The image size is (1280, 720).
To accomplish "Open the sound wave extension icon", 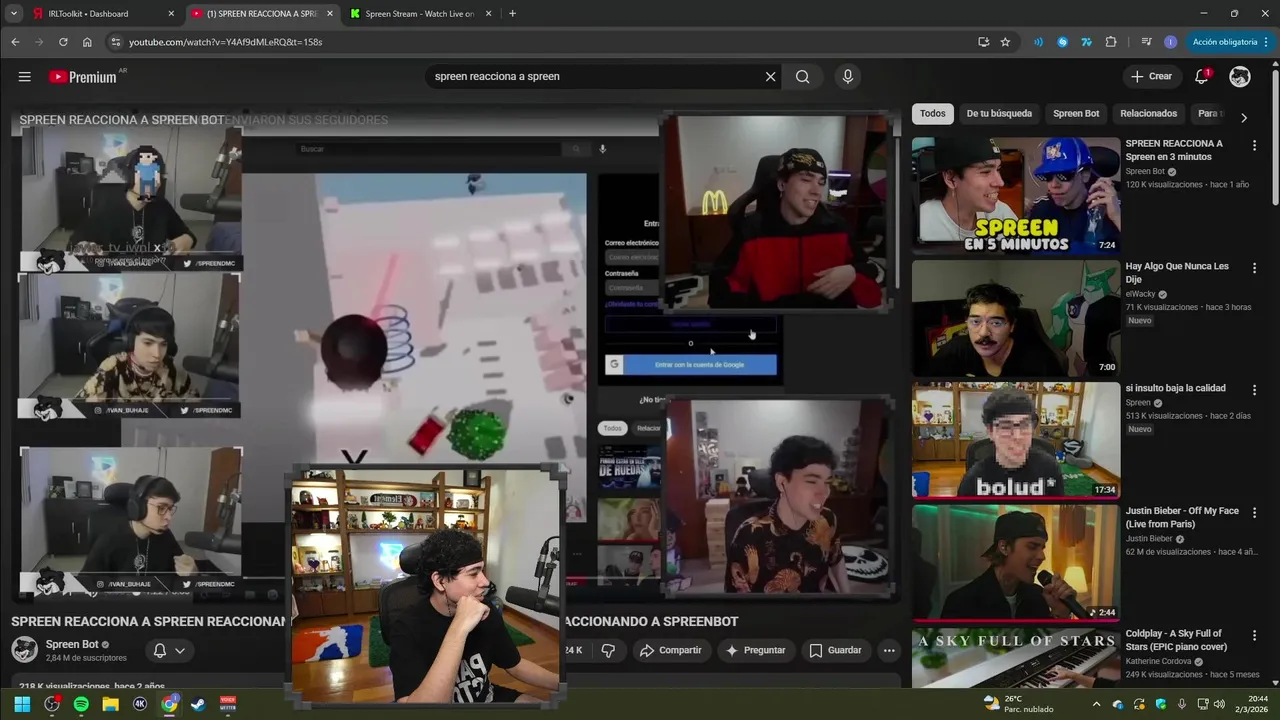I will point(1038,42).
